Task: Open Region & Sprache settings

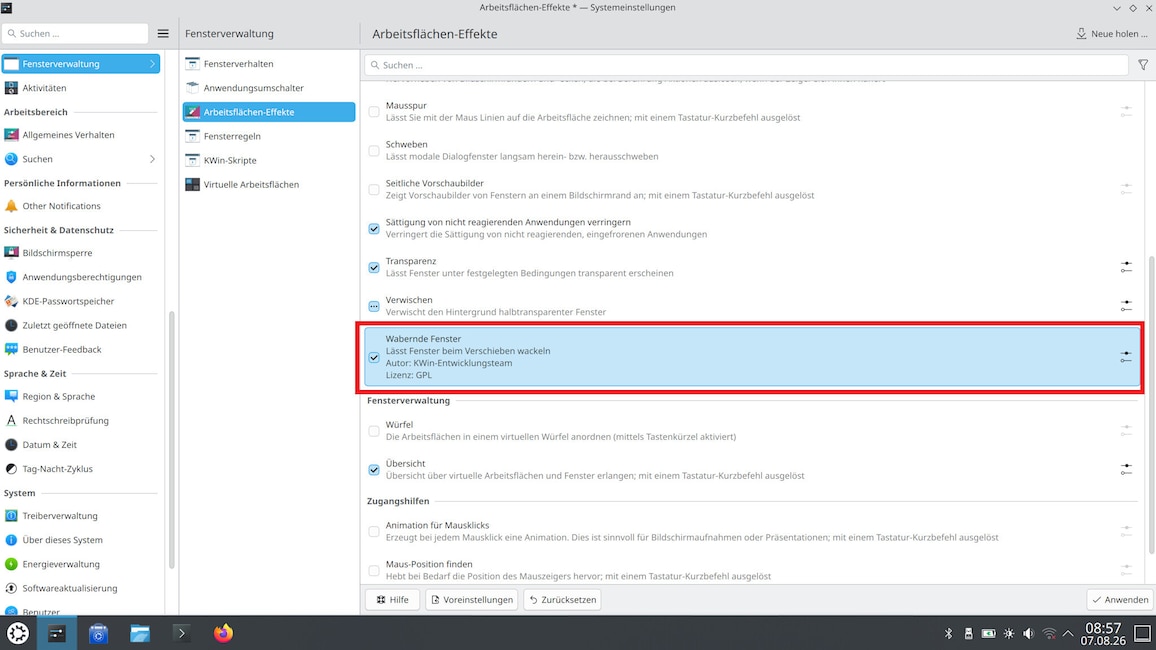Action: pyautogui.click(x=80, y=396)
